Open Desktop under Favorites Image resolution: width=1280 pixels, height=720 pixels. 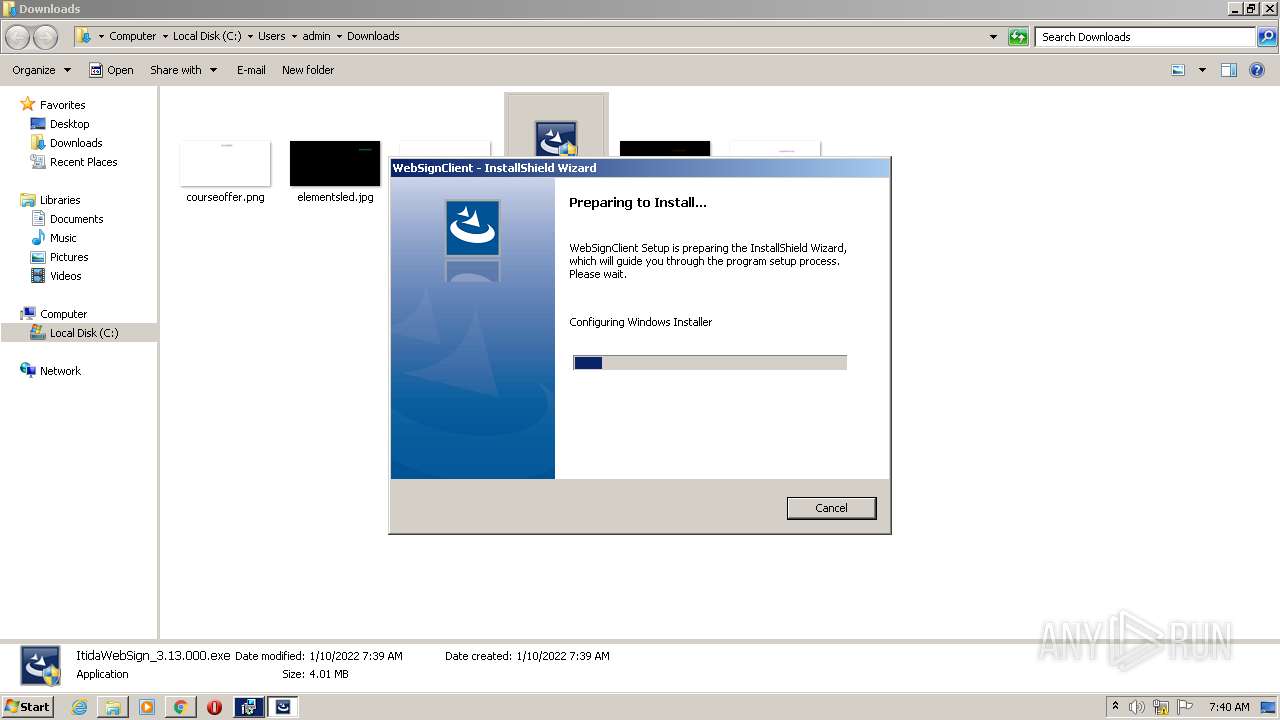(x=69, y=124)
